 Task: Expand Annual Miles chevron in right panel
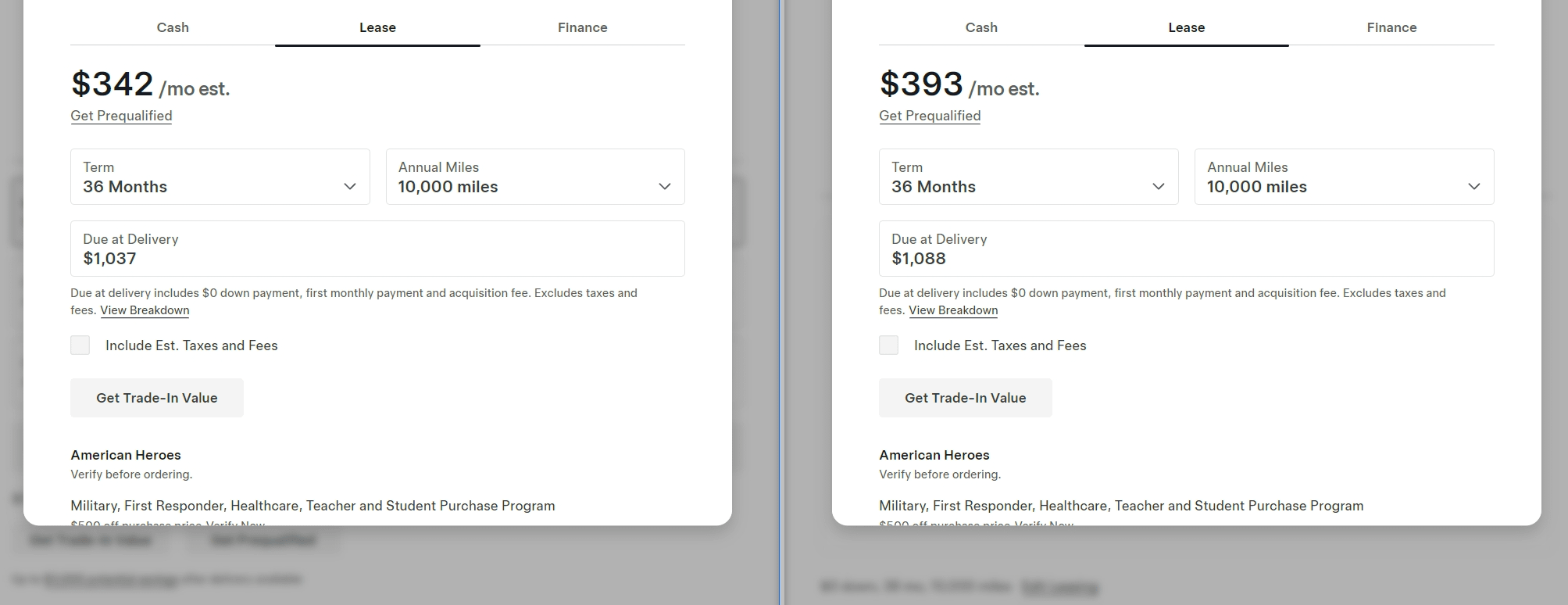point(1473,186)
